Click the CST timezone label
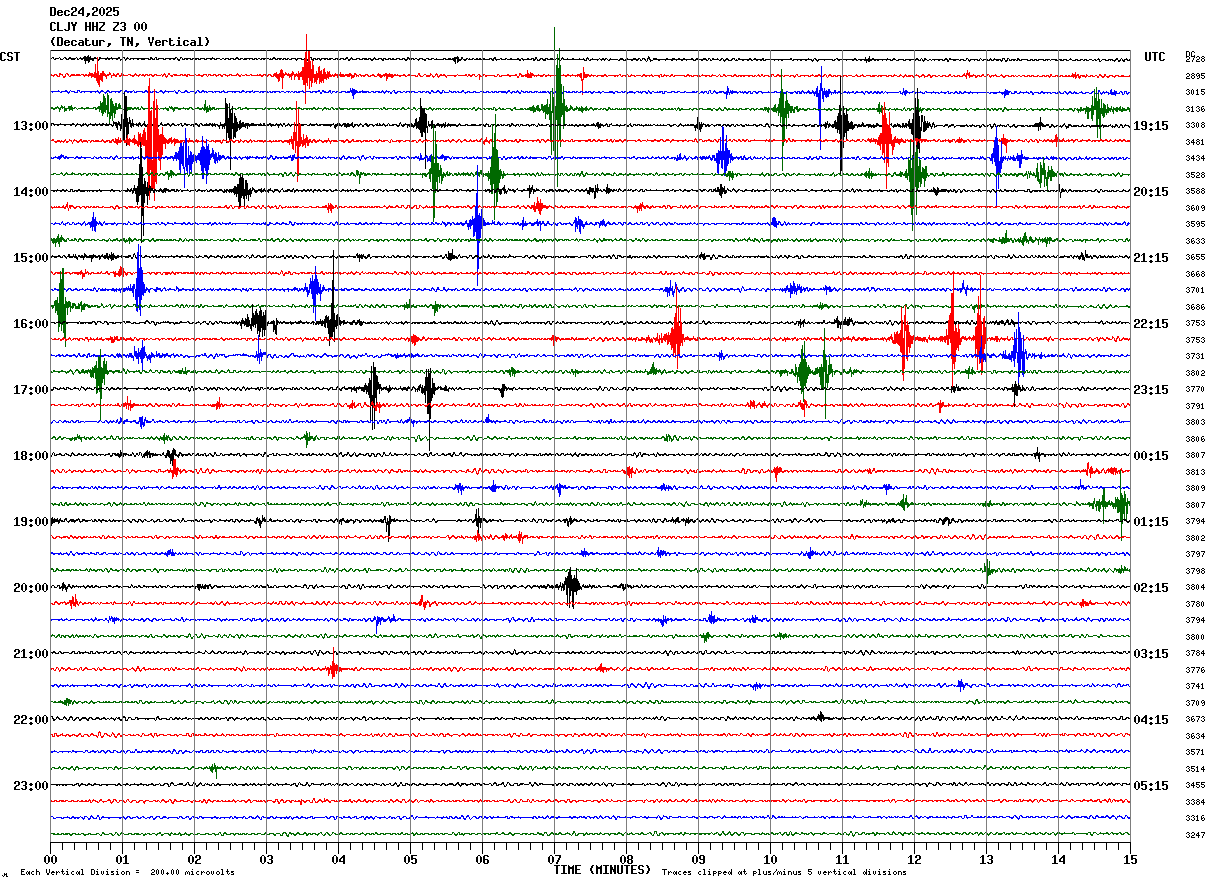This screenshot has height=886, width=1210. [10, 57]
